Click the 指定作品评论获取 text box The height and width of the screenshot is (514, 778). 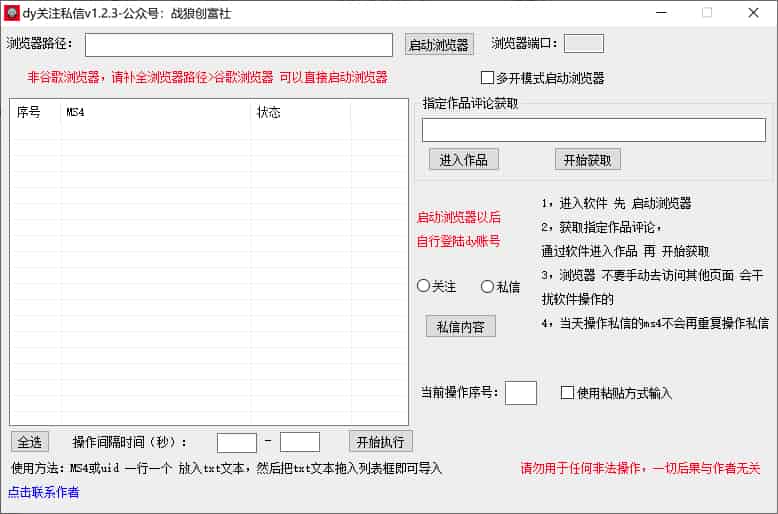[x=593, y=130]
